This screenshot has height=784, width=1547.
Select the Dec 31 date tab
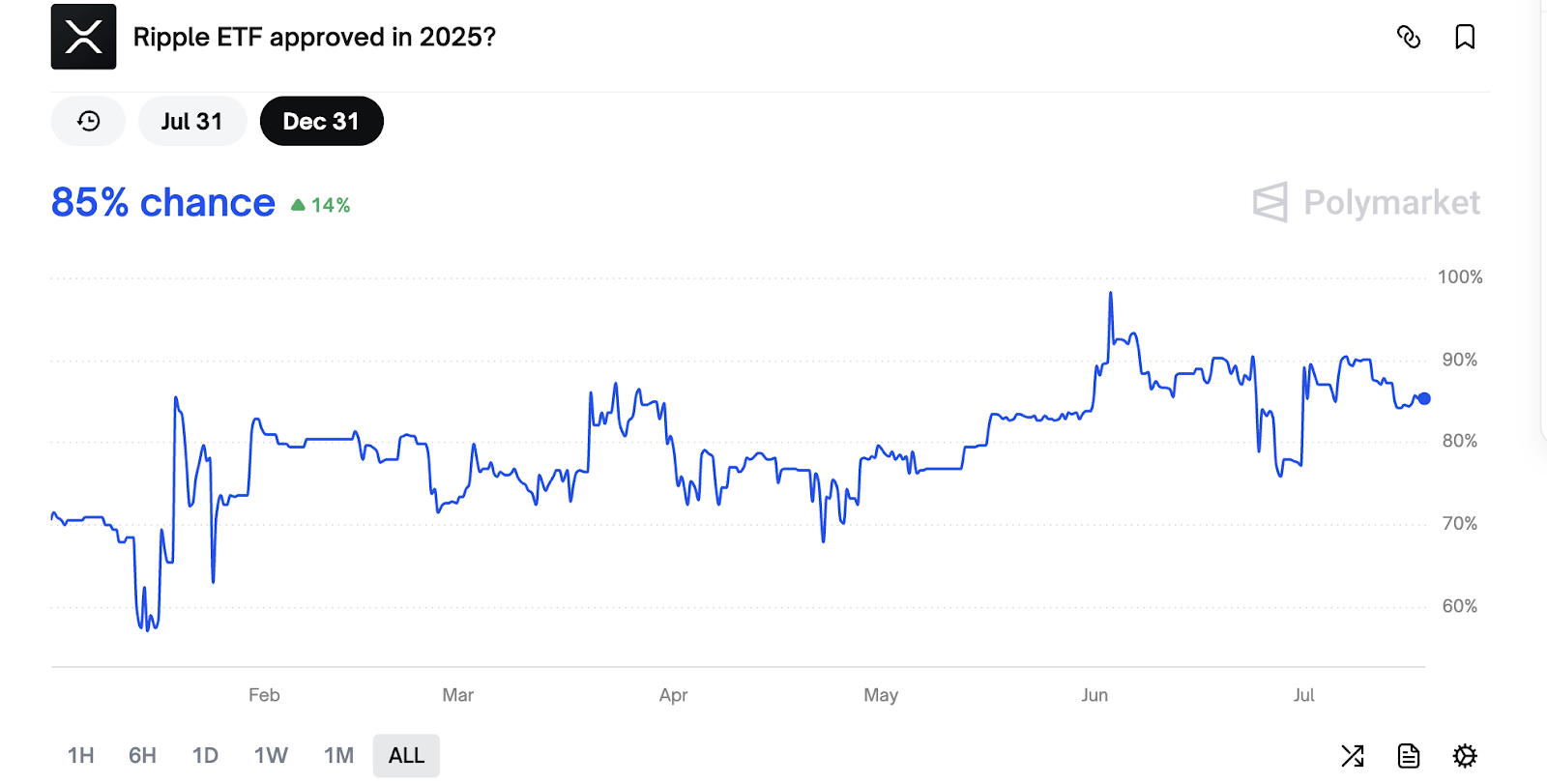[321, 121]
